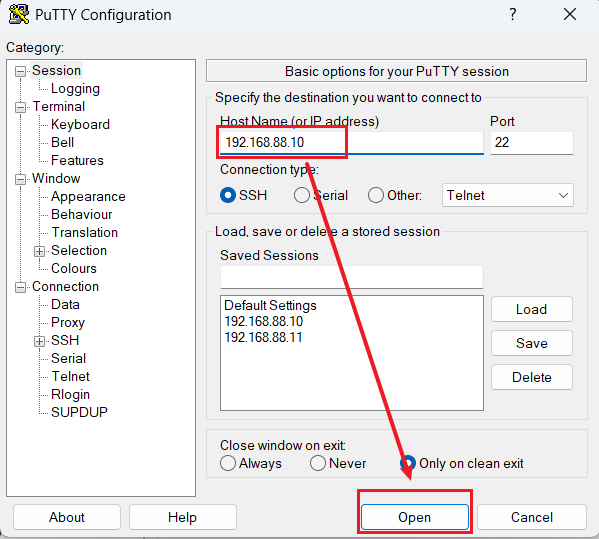Click the Save session button

pyautogui.click(x=531, y=343)
